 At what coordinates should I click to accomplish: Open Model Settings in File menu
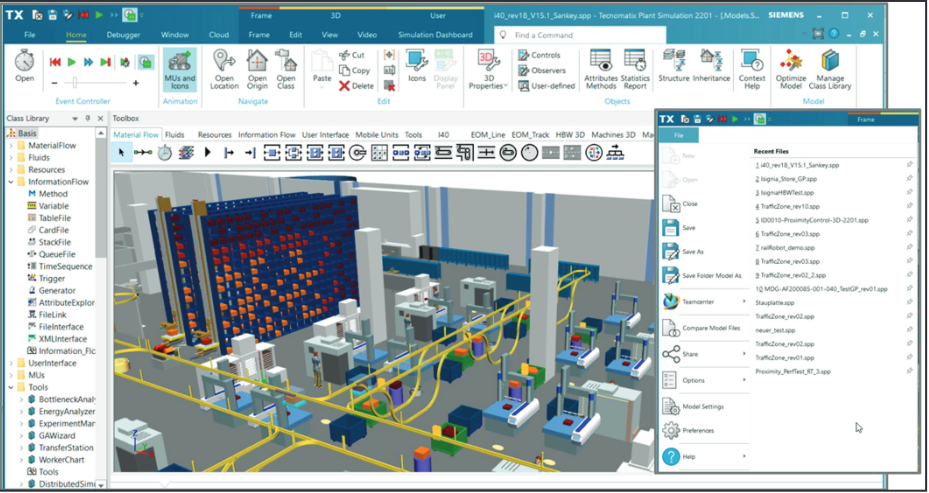tap(693, 406)
